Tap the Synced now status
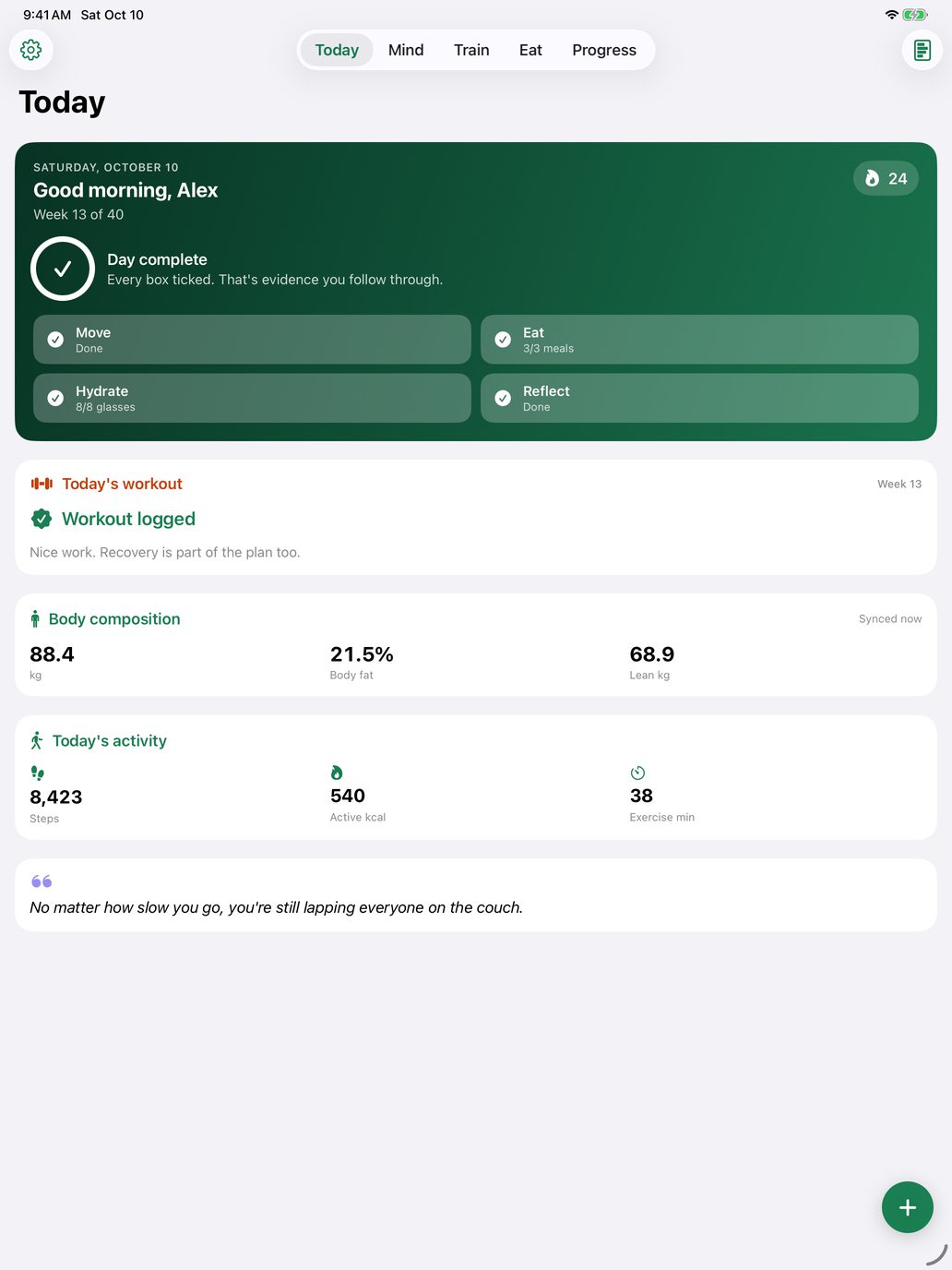952x1270 pixels. coord(890,619)
